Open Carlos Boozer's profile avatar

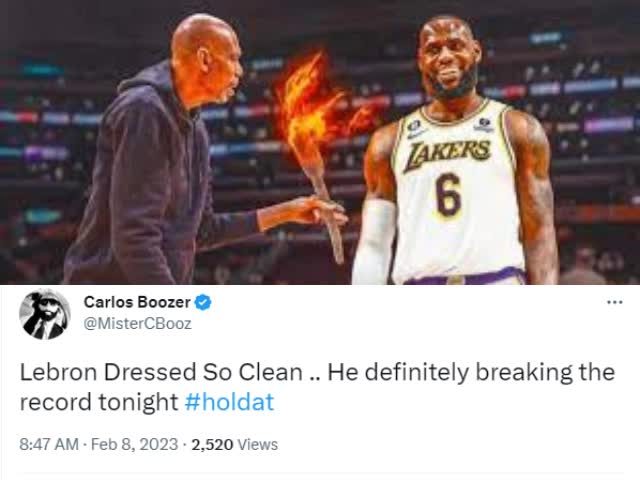coord(45,314)
